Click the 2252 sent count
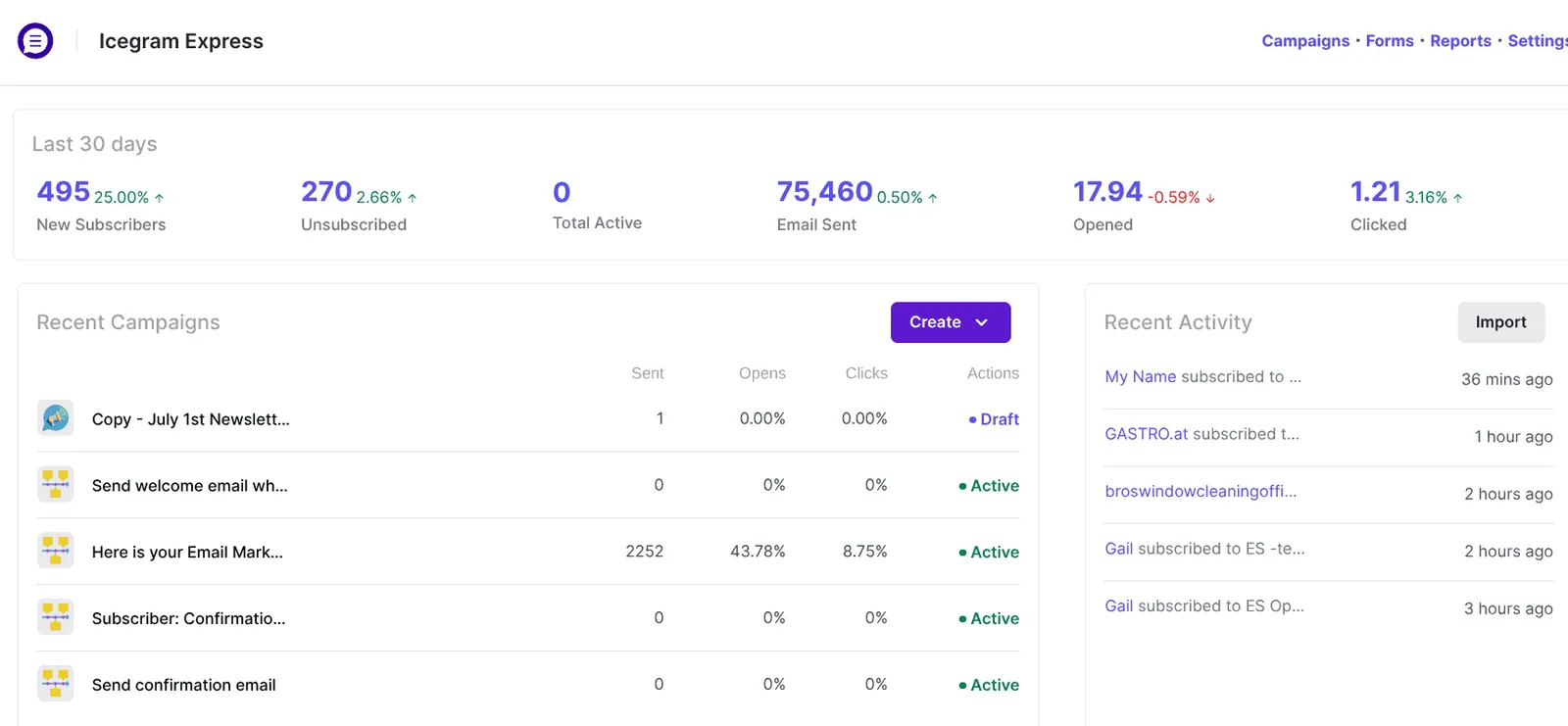Screen dimensions: 1568x726 (x=645, y=552)
